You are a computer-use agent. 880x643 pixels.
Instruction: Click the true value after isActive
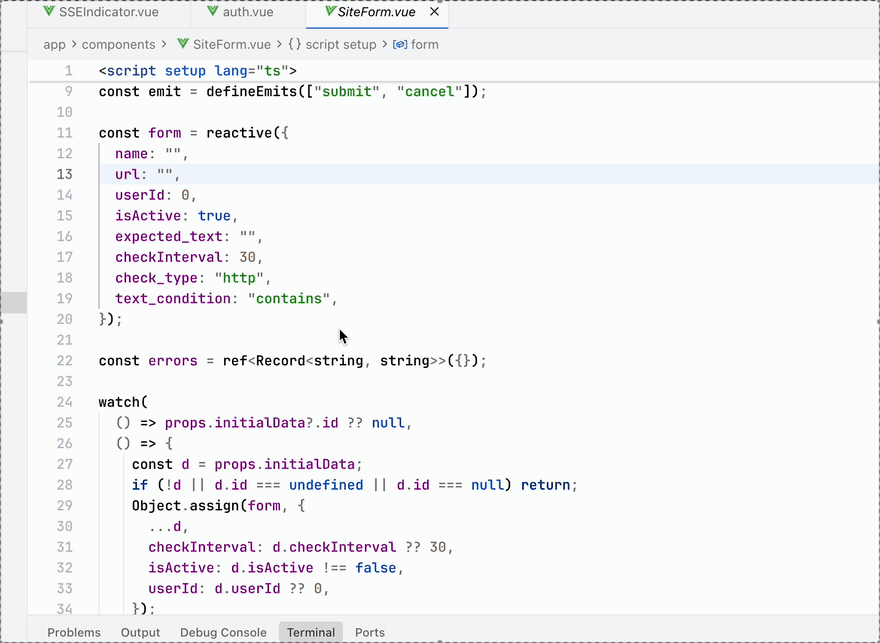[x=214, y=216]
